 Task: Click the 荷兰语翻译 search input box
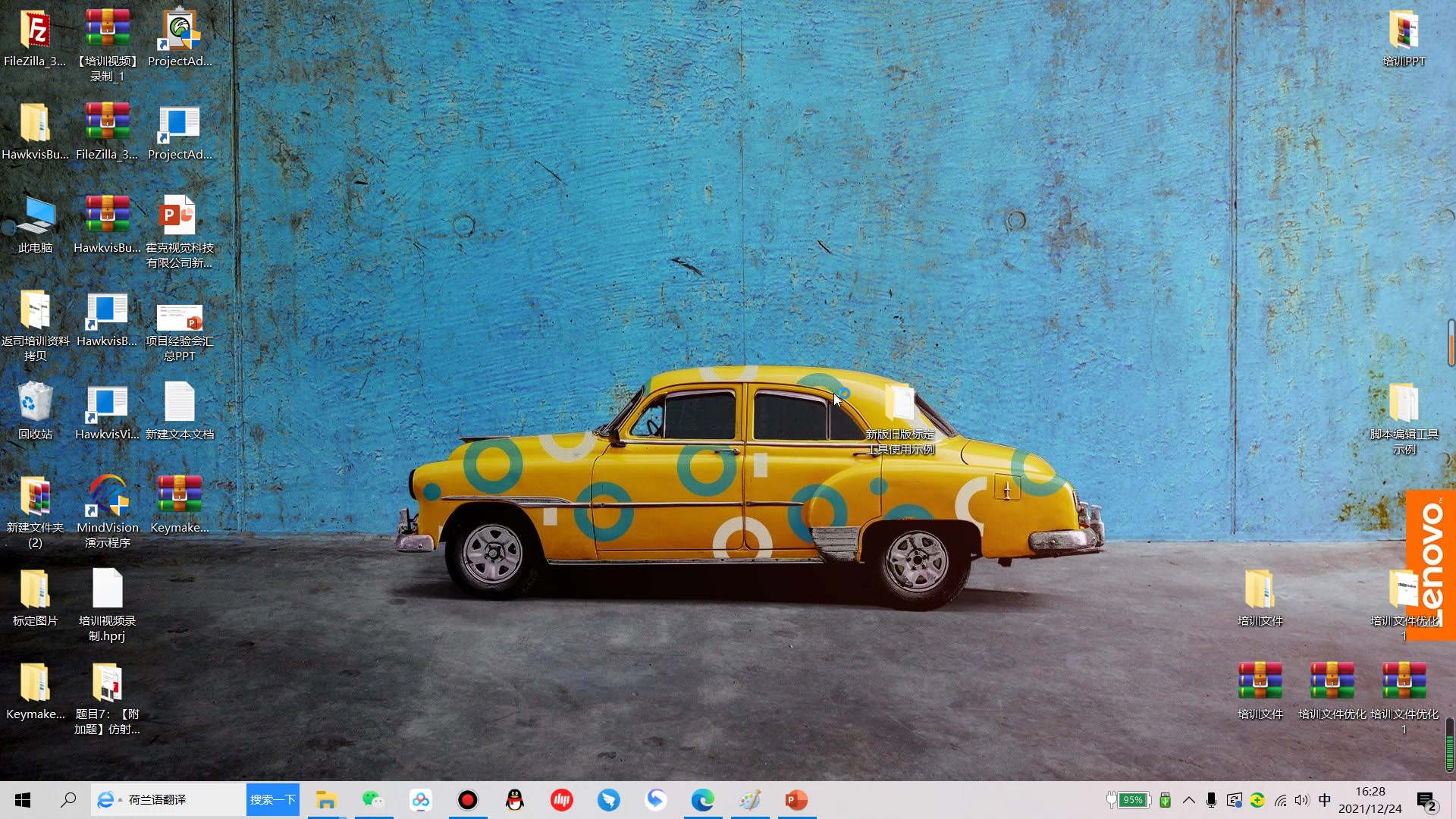pyautogui.click(x=168, y=800)
